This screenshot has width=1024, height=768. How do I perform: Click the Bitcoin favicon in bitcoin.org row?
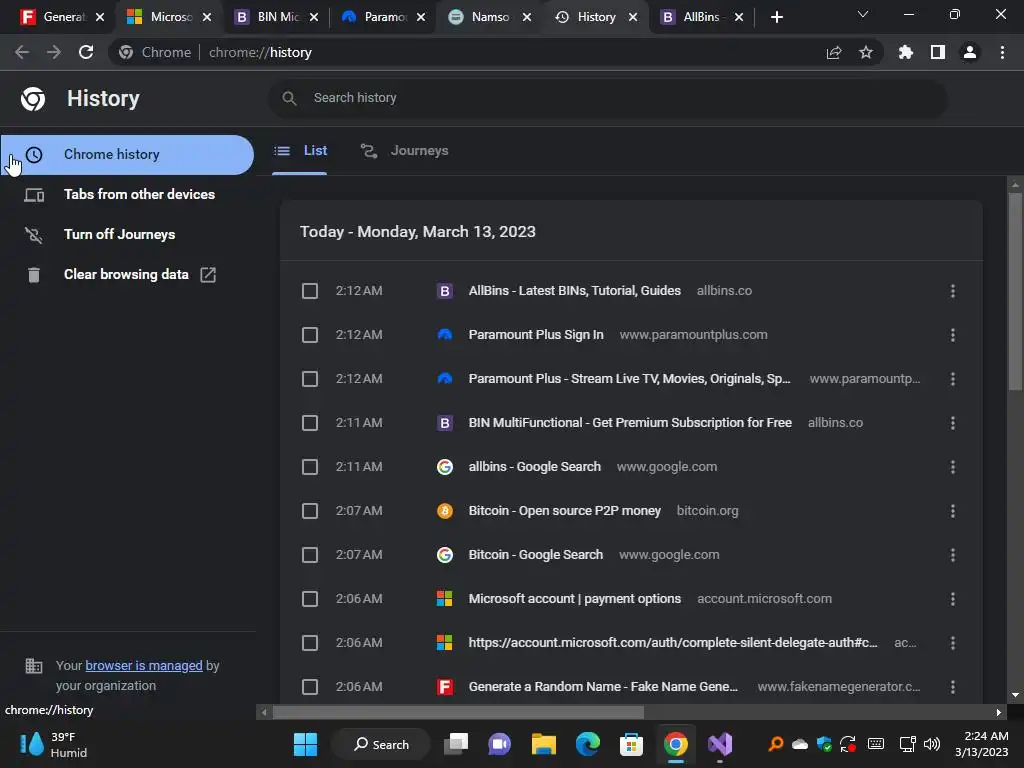coord(445,511)
